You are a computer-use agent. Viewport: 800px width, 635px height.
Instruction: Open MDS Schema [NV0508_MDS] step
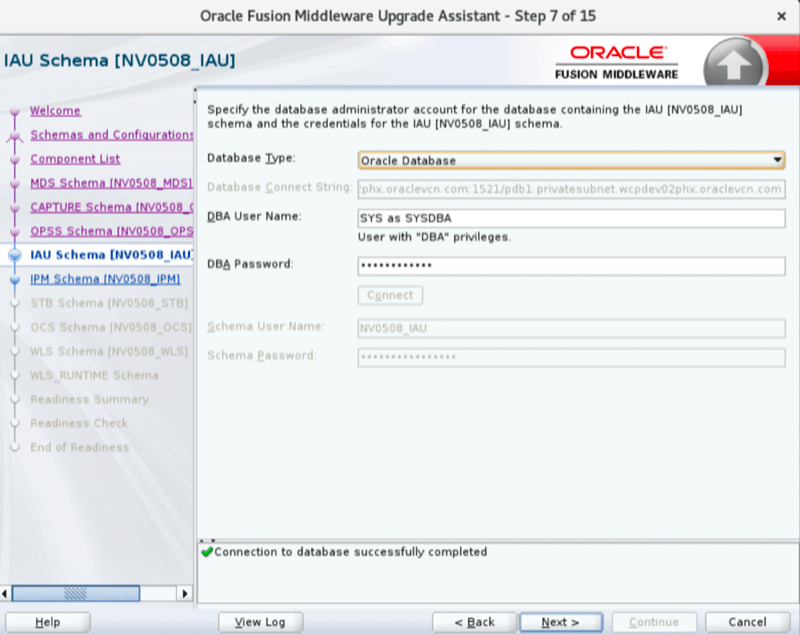pos(111,183)
